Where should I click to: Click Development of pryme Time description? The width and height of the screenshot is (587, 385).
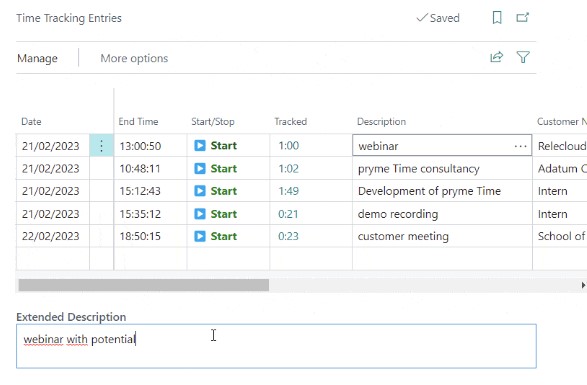tap(429, 191)
